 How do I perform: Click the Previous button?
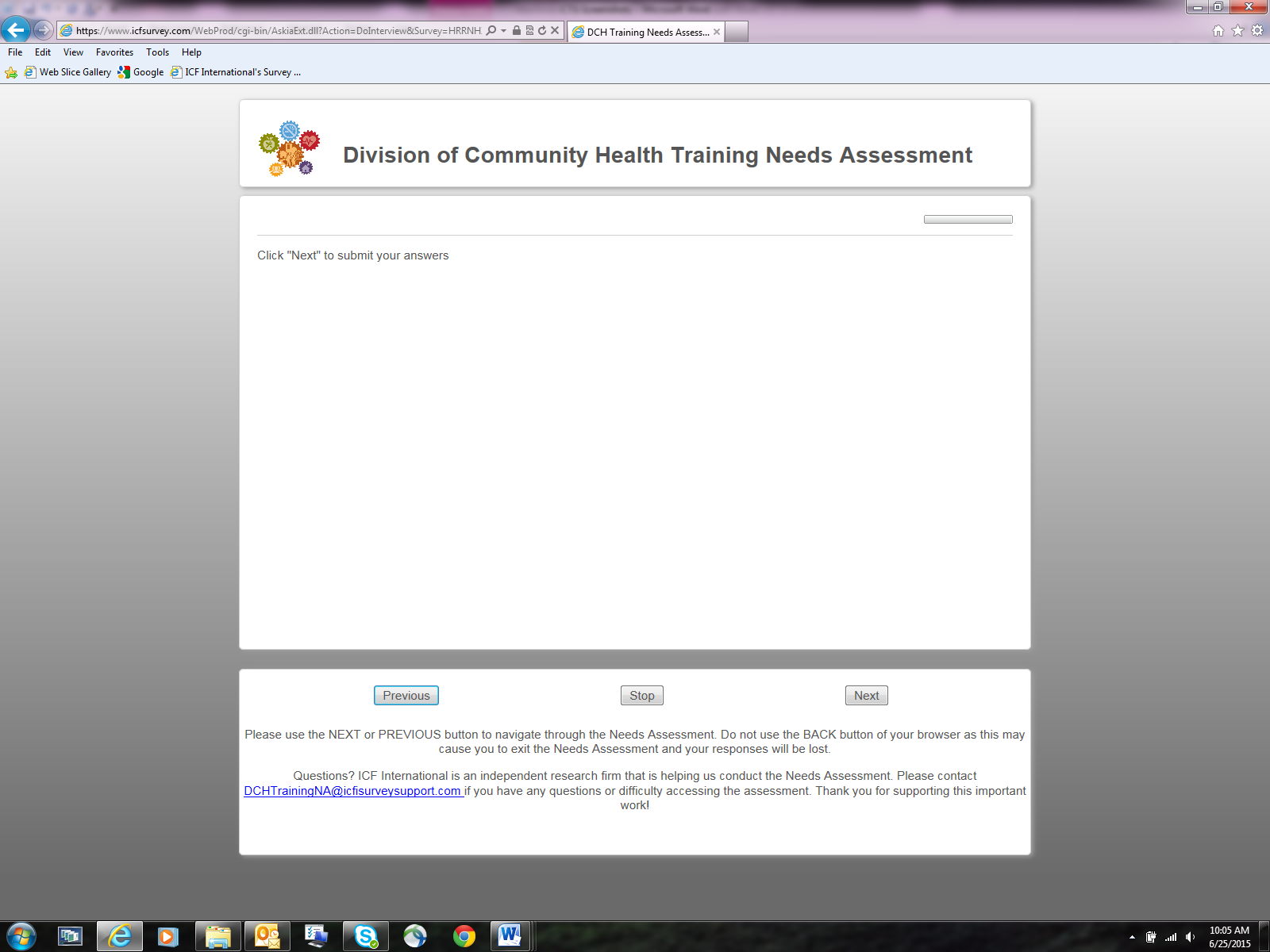(x=406, y=696)
